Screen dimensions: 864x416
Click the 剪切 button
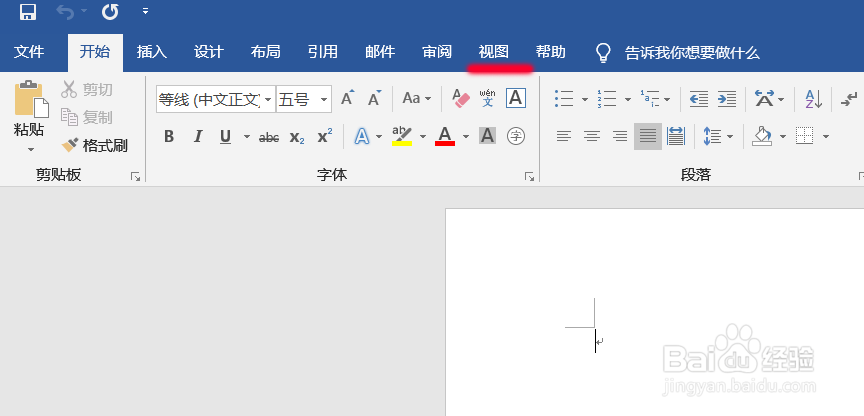tap(87, 89)
